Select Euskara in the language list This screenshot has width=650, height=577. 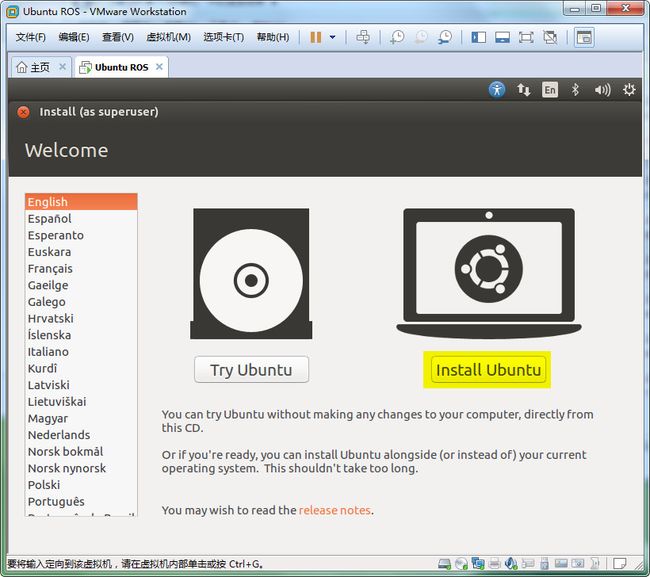81,252
